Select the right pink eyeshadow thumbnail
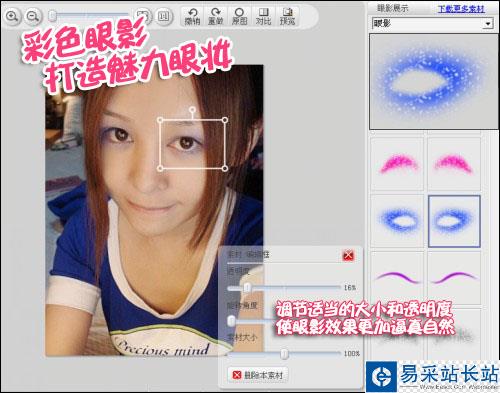Viewport: 500px width, 393px height. point(454,164)
